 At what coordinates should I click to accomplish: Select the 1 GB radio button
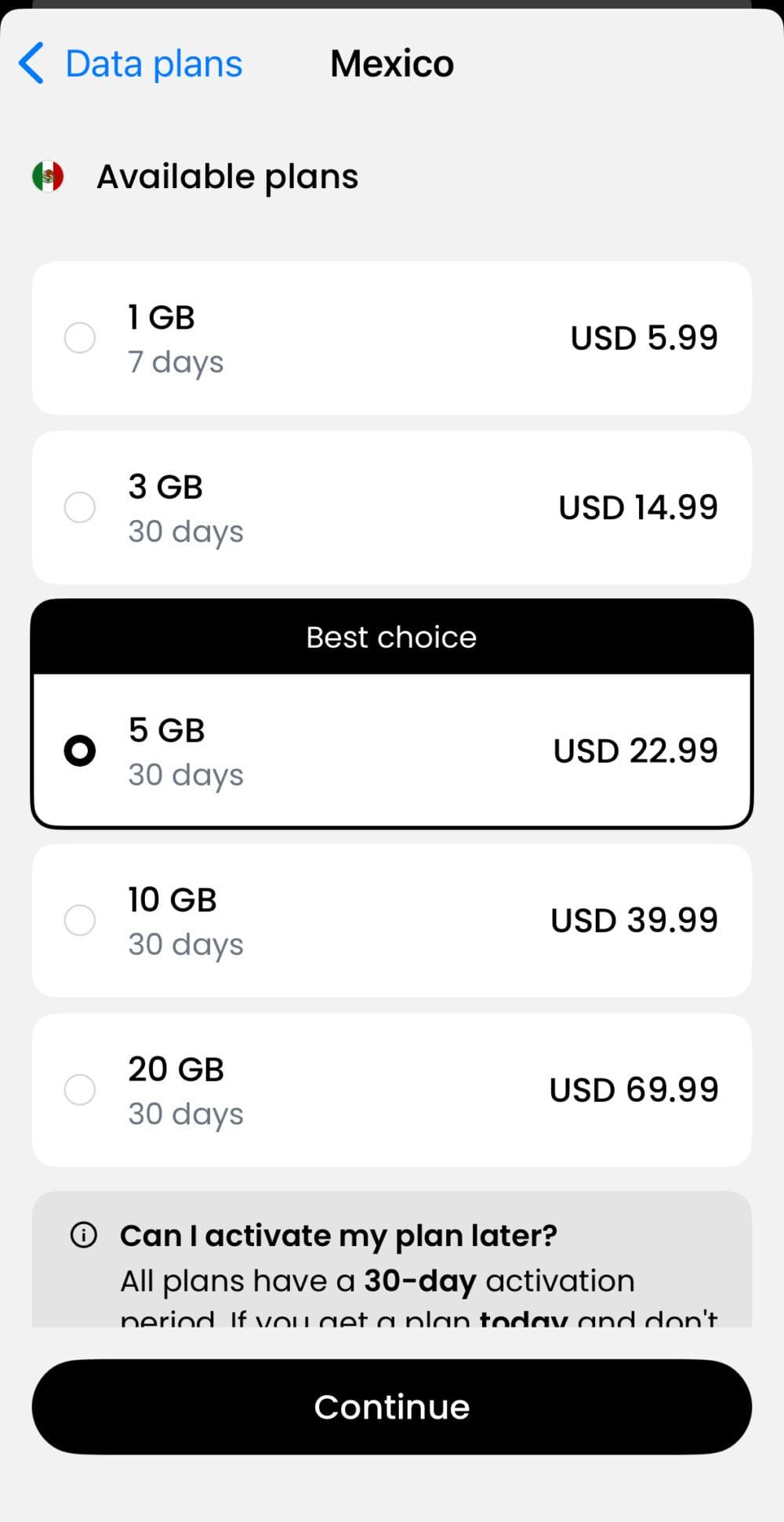click(x=80, y=338)
